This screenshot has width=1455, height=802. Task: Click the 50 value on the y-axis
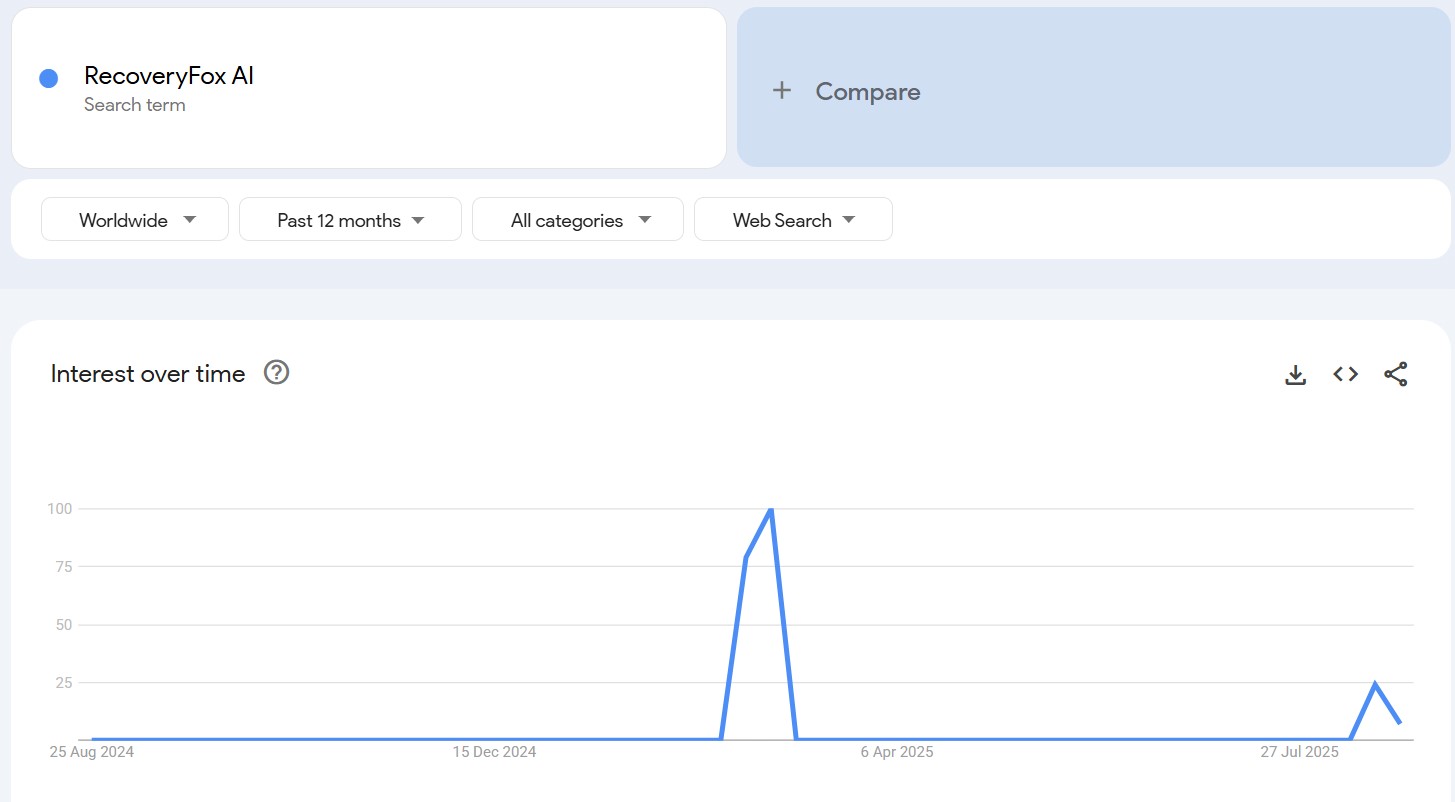(64, 625)
